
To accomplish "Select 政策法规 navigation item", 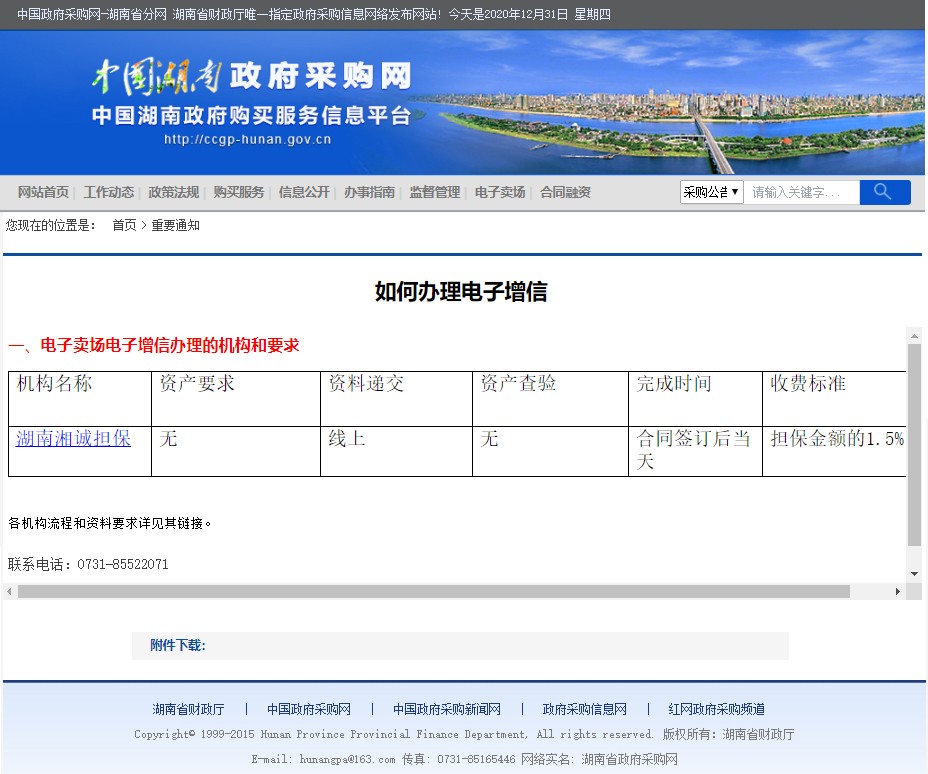I will pos(173,192).
